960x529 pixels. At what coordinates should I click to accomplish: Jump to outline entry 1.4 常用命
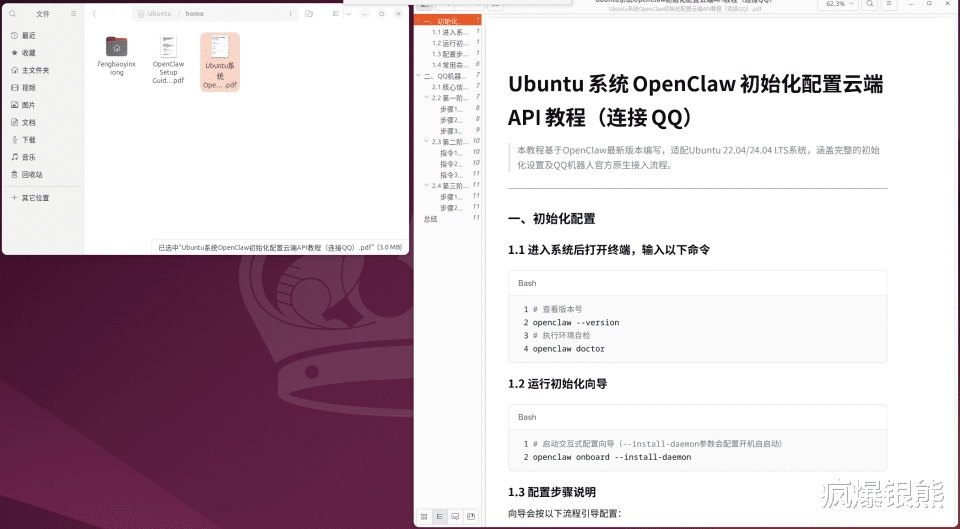click(450, 65)
